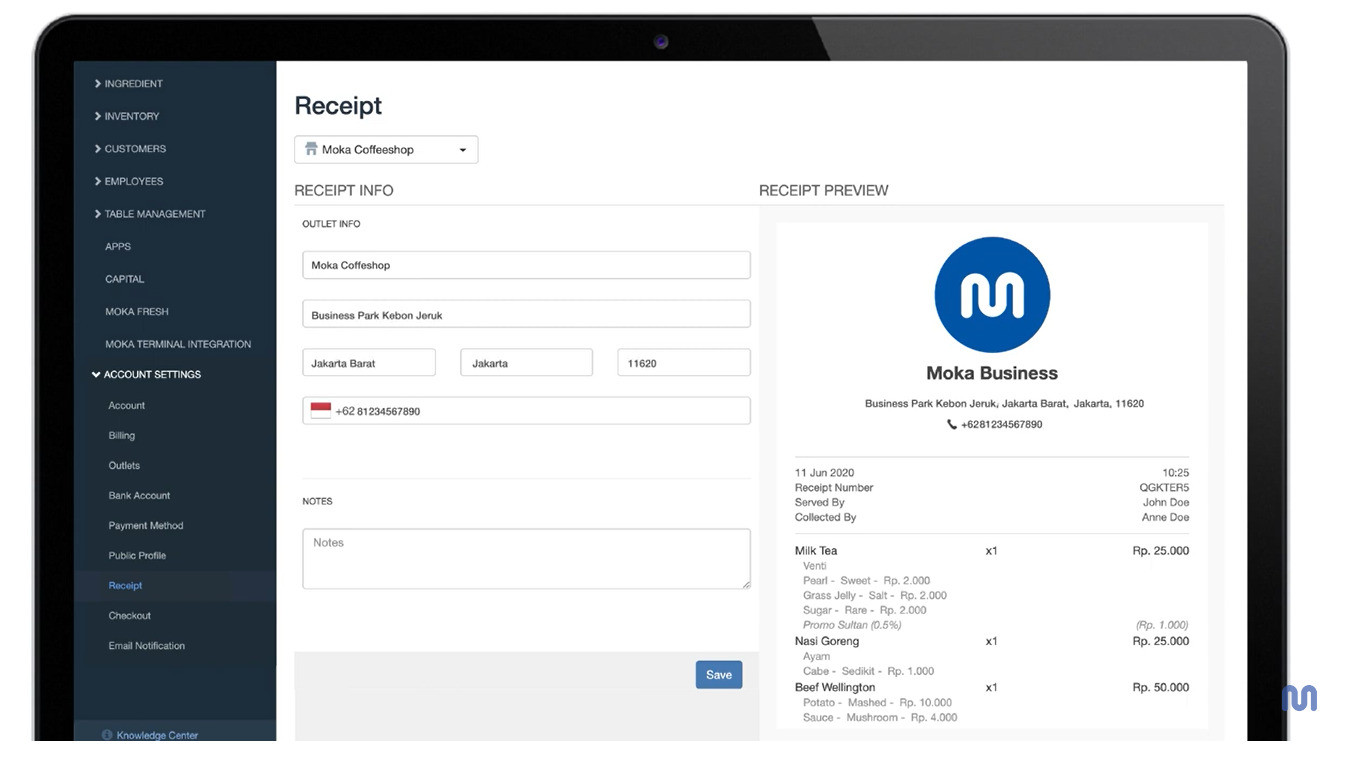Focus the postal code field 11620

pyautogui.click(x=683, y=363)
